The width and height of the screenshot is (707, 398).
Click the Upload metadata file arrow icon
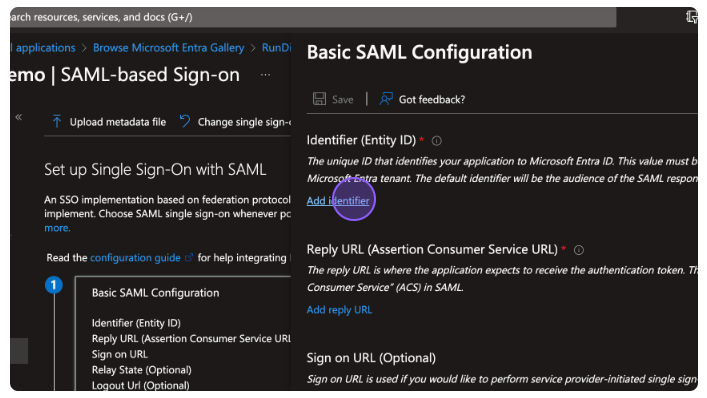coord(57,121)
